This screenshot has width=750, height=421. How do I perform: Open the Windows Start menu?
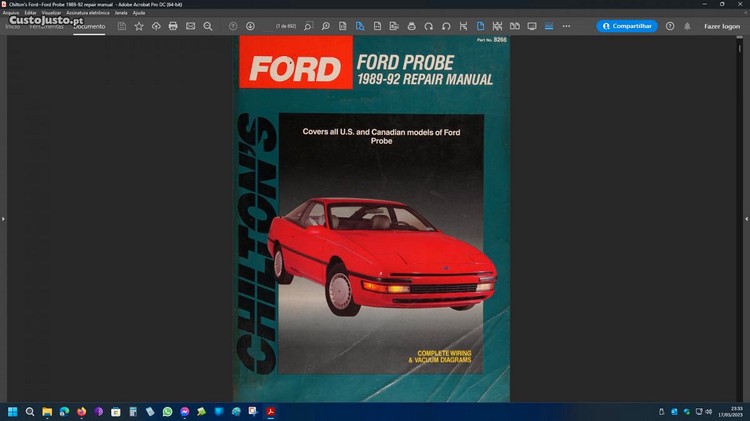tap(13, 411)
